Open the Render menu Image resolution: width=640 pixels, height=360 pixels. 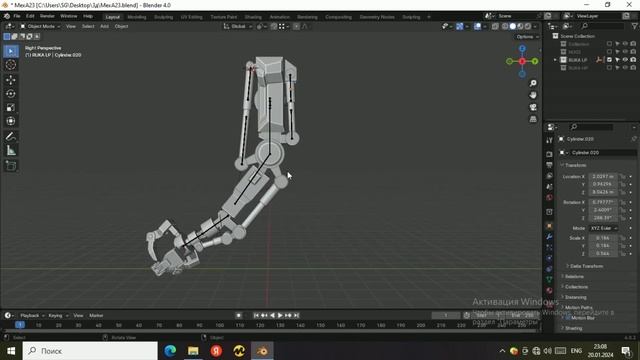47,16
